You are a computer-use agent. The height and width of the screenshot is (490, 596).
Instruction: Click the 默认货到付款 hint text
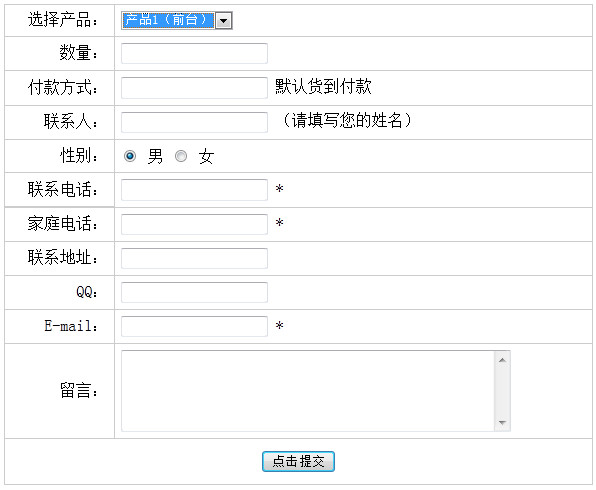(323, 87)
